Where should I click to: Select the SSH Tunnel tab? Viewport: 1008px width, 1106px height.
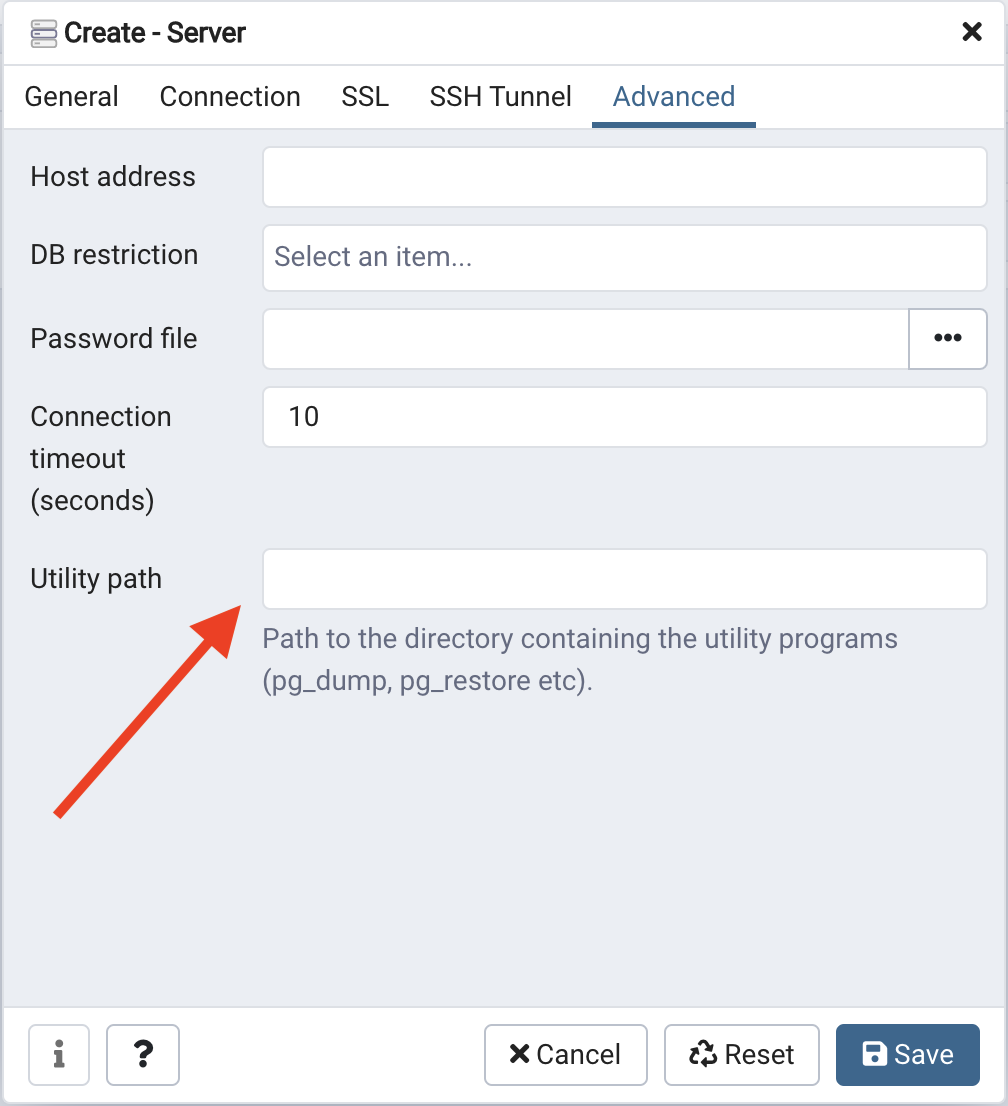point(501,97)
